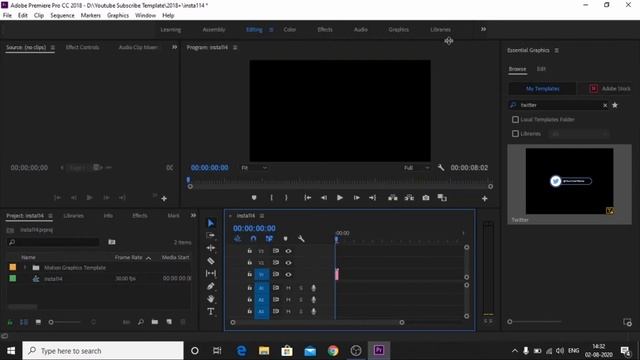The width and height of the screenshot is (640, 360).
Task: Click the Lift button in Program monitor
Action: (x=393, y=198)
